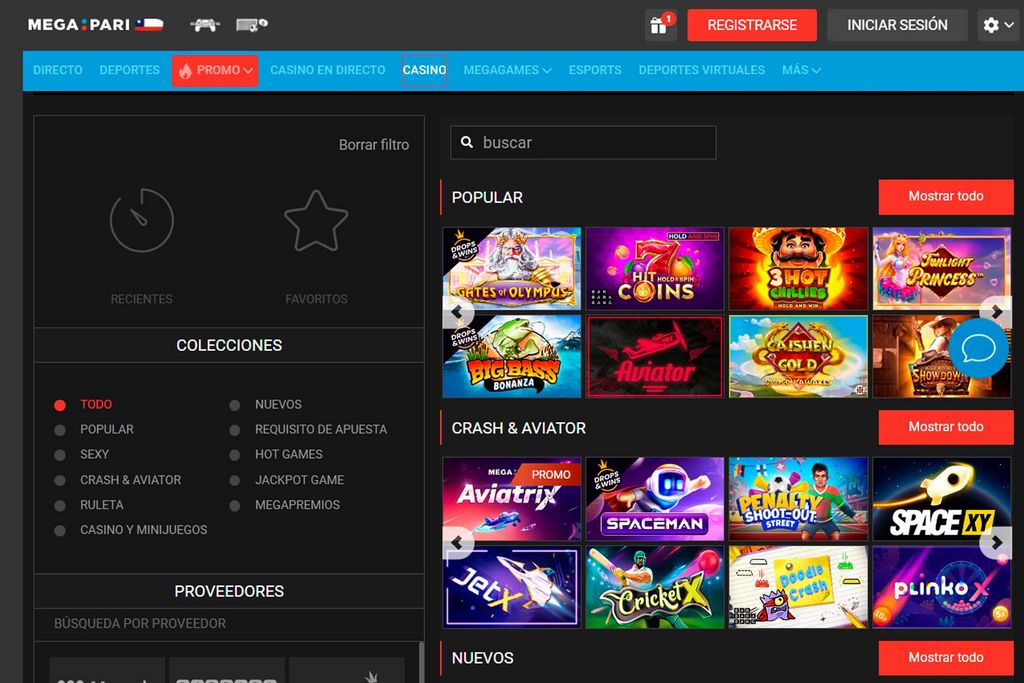This screenshot has height=683, width=1024.
Task: Click the Registrarse button
Action: click(x=751, y=25)
